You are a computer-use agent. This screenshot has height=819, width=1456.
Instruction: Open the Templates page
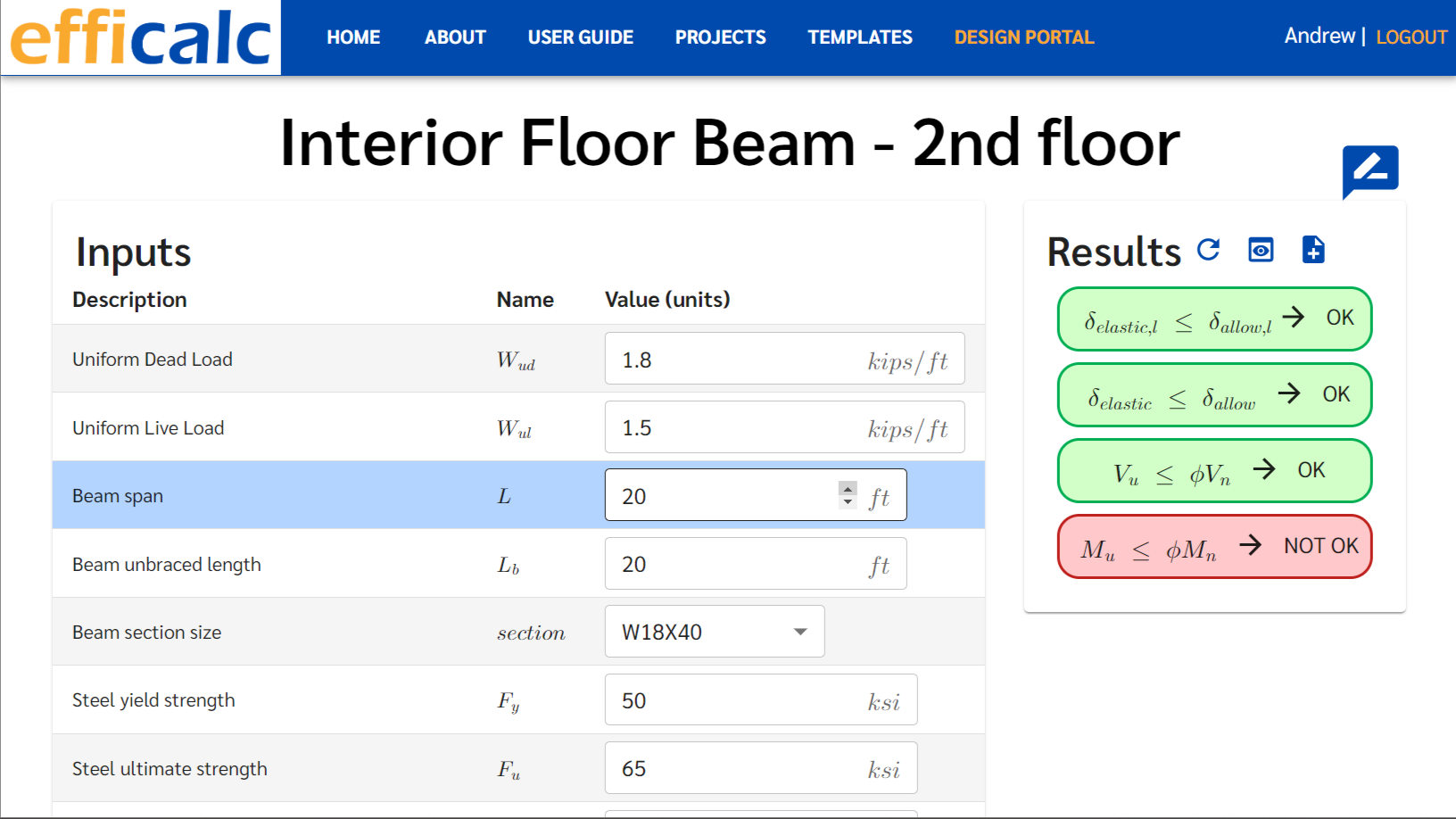click(x=860, y=37)
